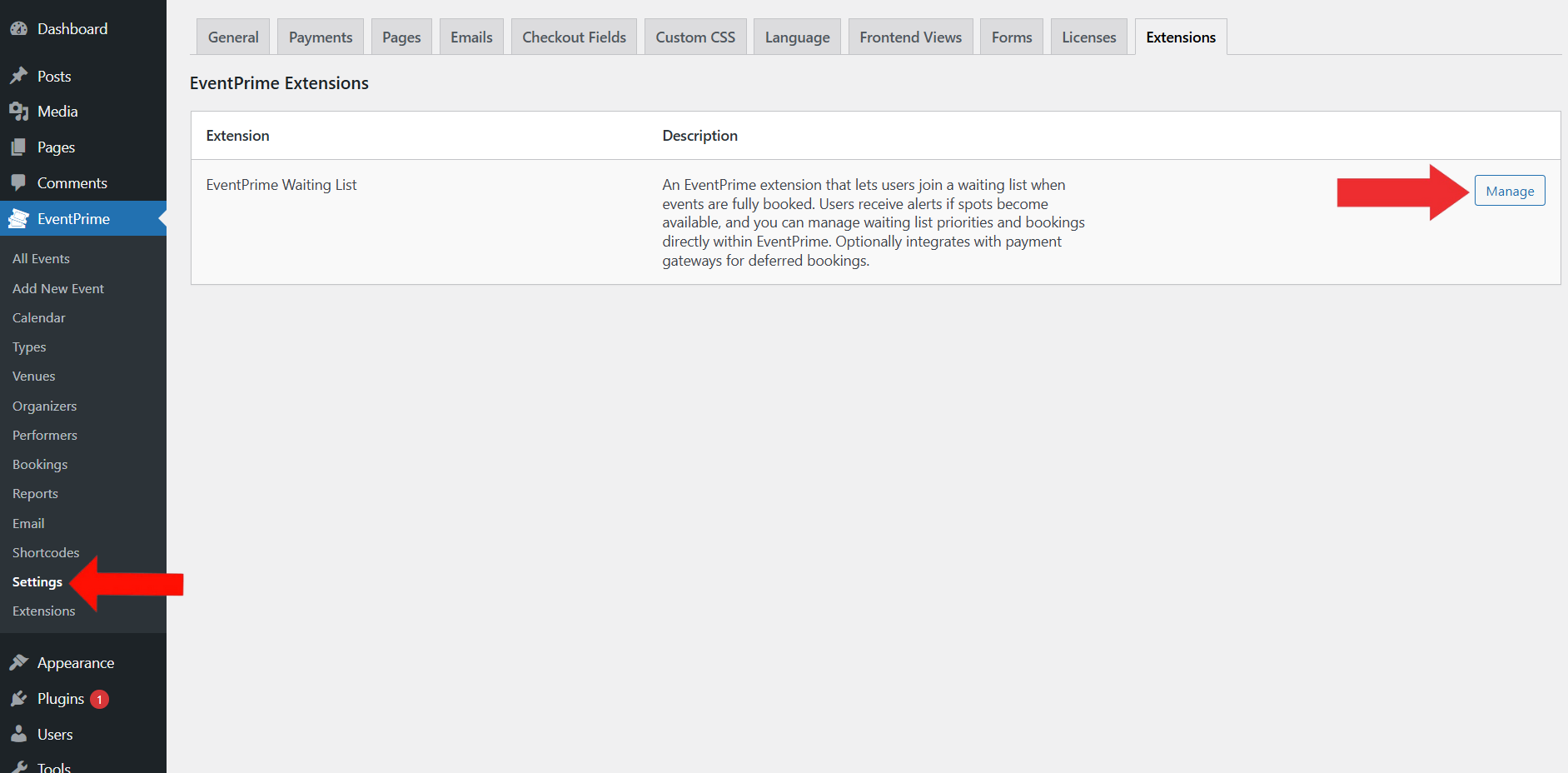Open the Extensions sidebar submenu item

click(x=44, y=611)
